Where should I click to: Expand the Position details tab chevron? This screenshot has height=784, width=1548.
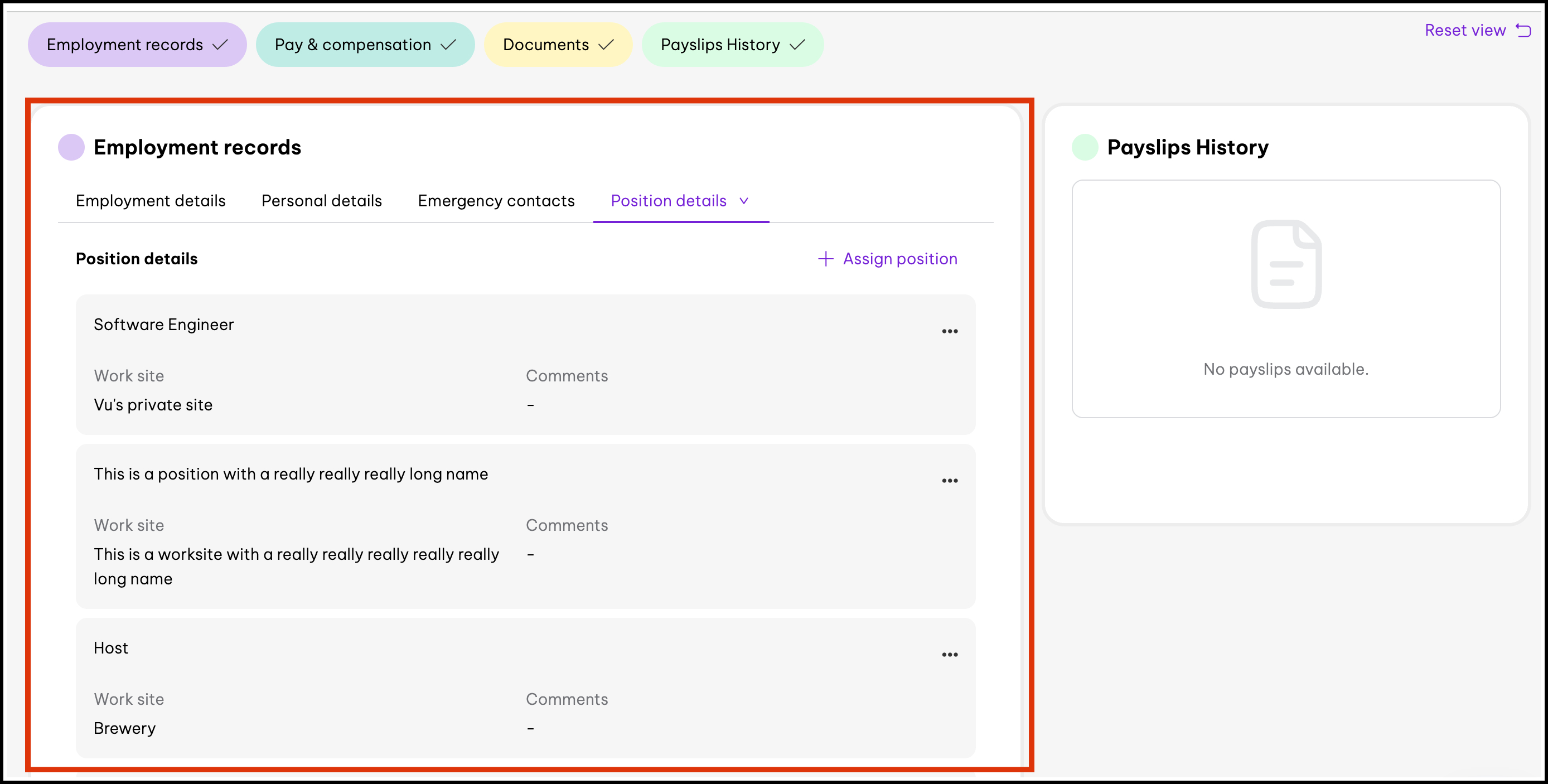[x=744, y=201]
